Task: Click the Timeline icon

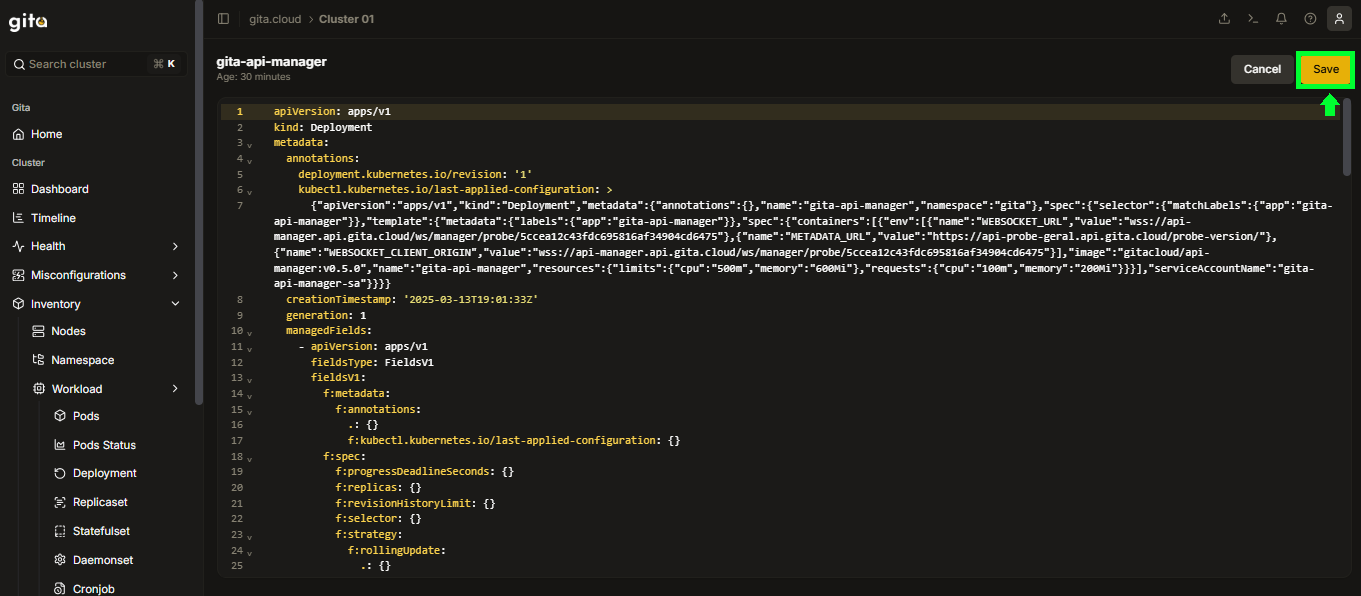Action: click(x=18, y=218)
